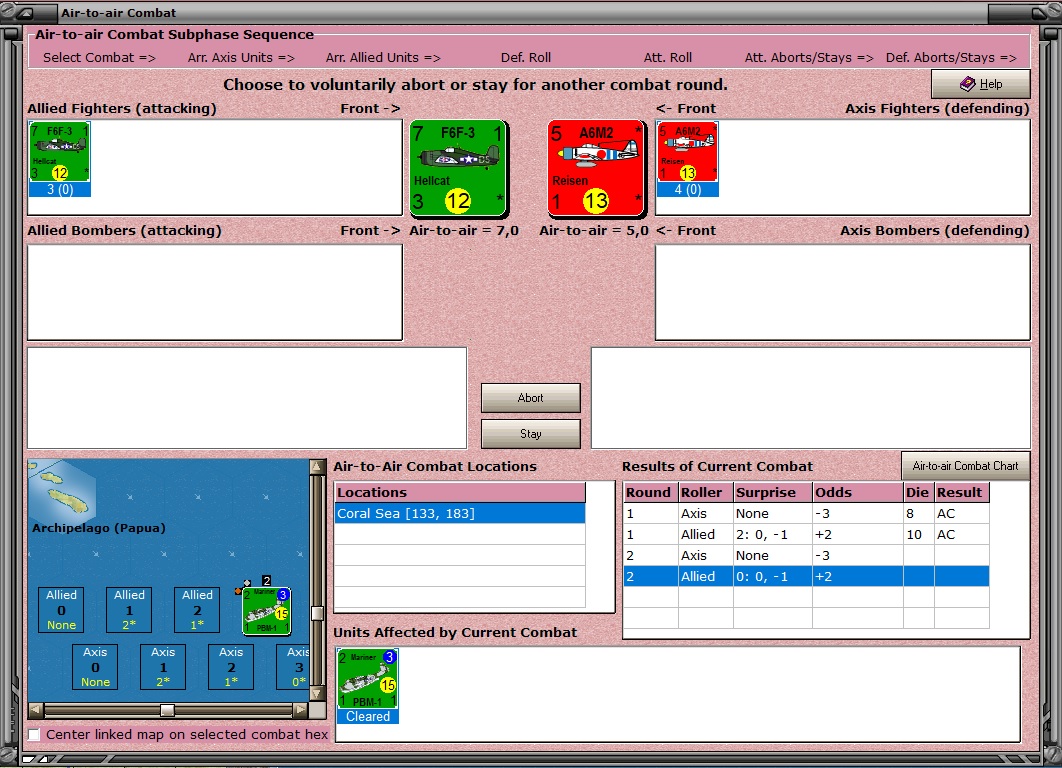Click the Round column header
The image size is (1062, 768).
click(x=651, y=492)
